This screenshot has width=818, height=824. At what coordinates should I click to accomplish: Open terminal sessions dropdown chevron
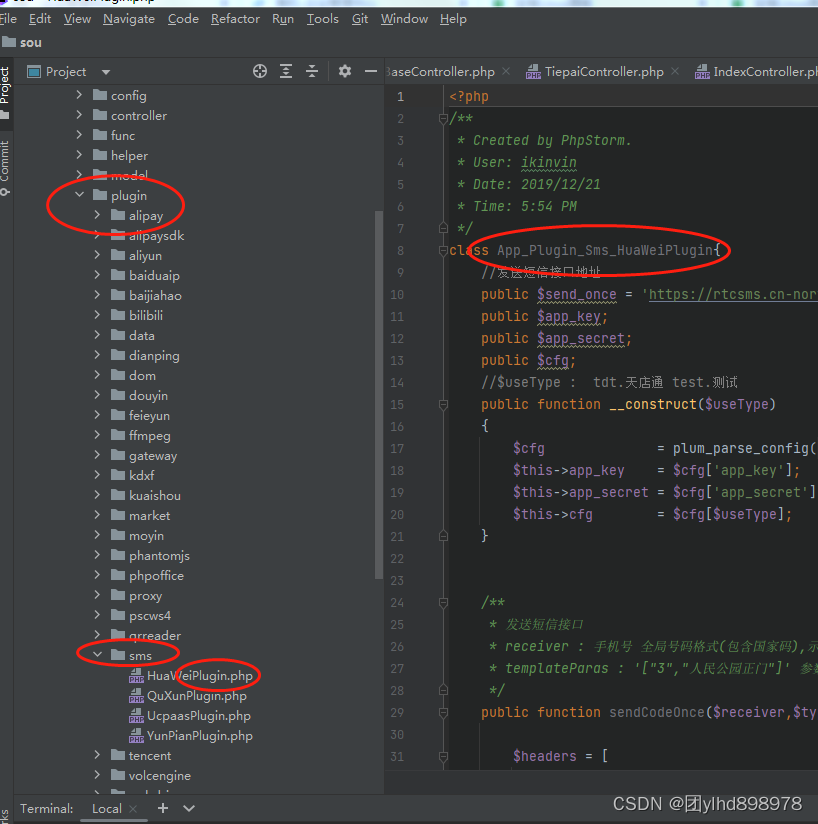point(189,808)
